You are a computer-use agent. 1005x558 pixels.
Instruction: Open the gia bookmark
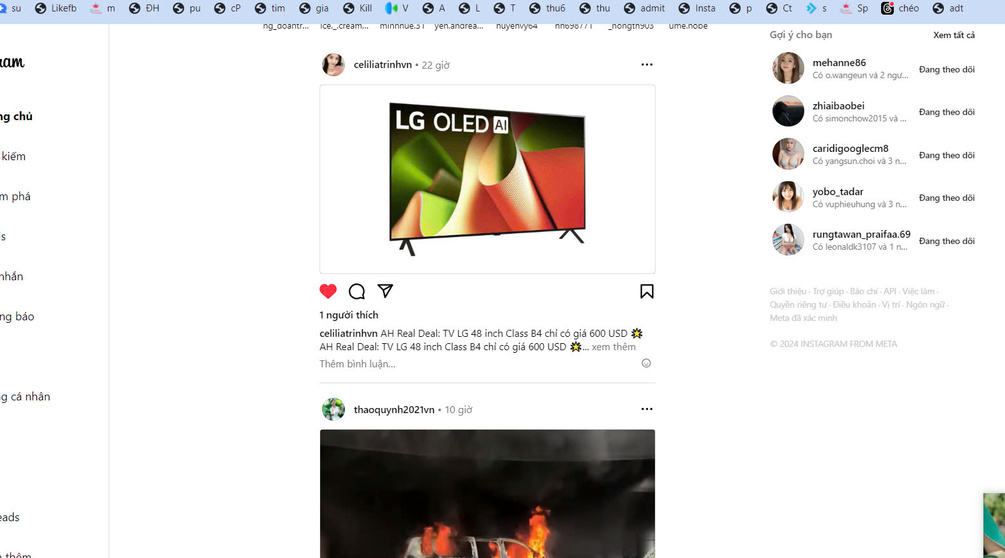(314, 8)
